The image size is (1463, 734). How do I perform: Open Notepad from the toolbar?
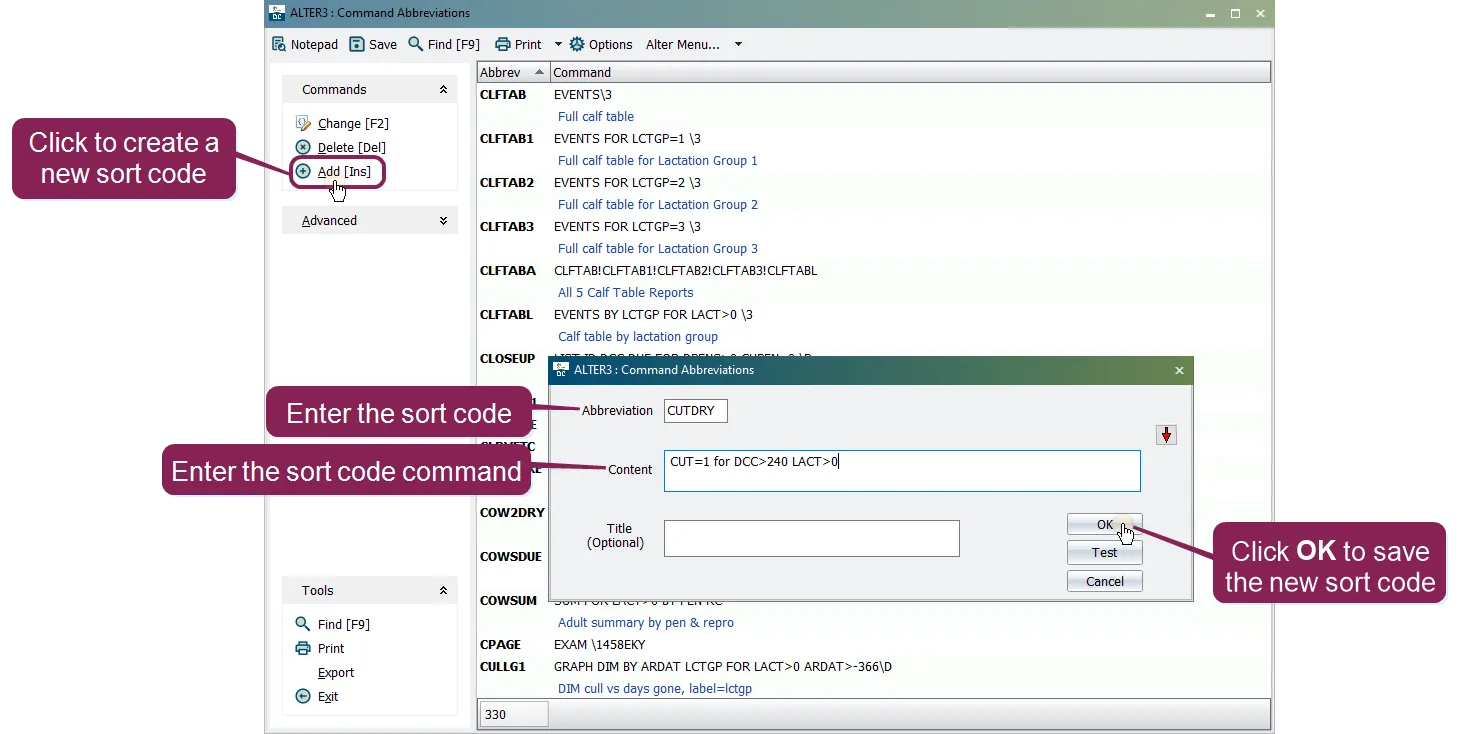(x=305, y=44)
